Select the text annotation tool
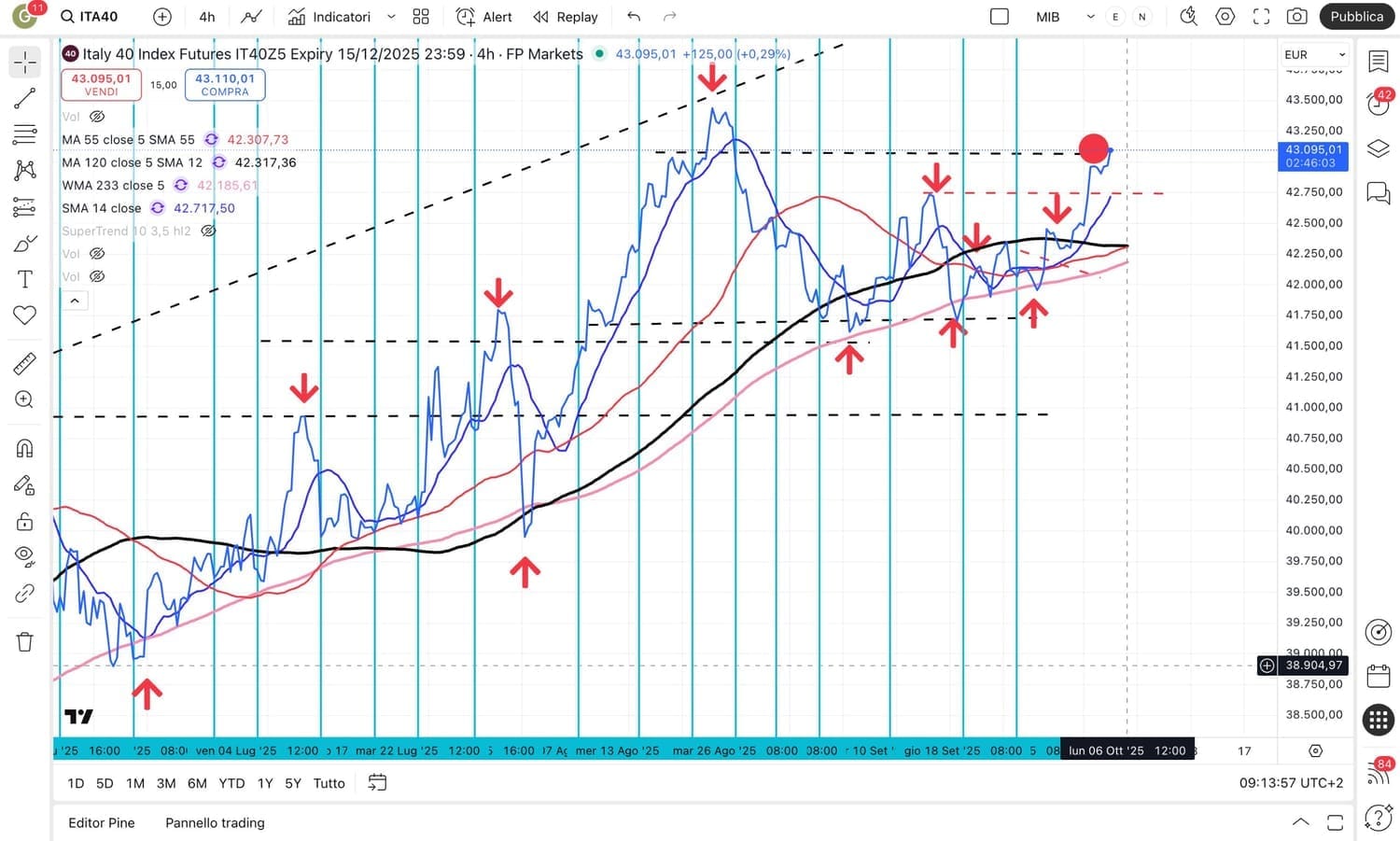This screenshot has height=841, width=1400. [x=25, y=279]
